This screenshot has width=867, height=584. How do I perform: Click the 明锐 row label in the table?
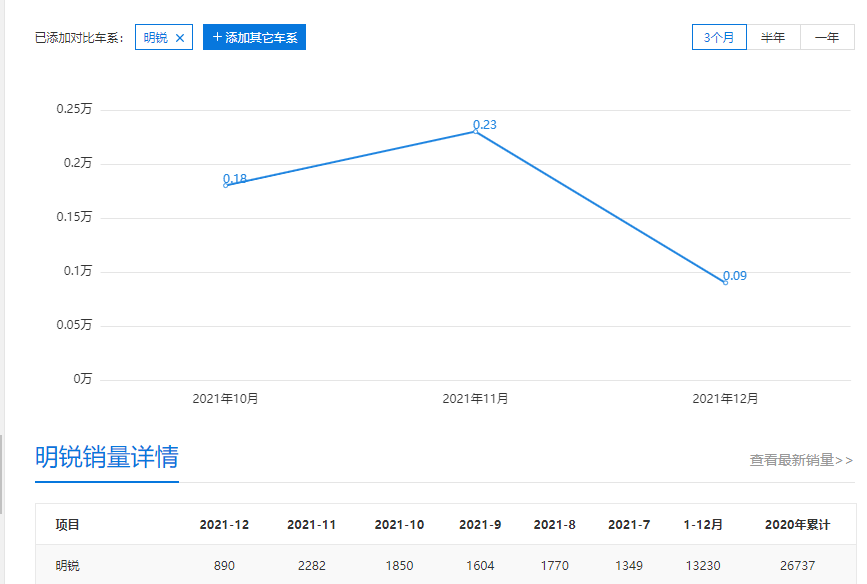pos(67,566)
